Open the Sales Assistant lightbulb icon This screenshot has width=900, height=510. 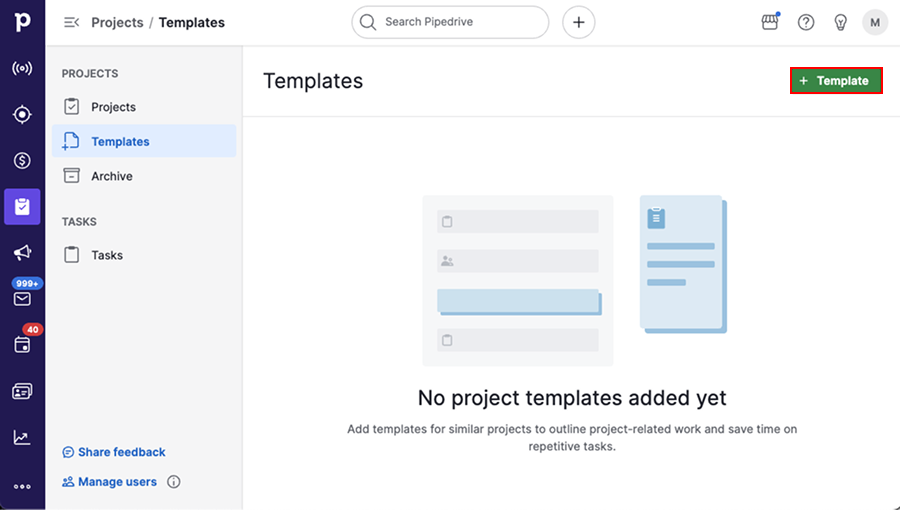[x=840, y=22]
